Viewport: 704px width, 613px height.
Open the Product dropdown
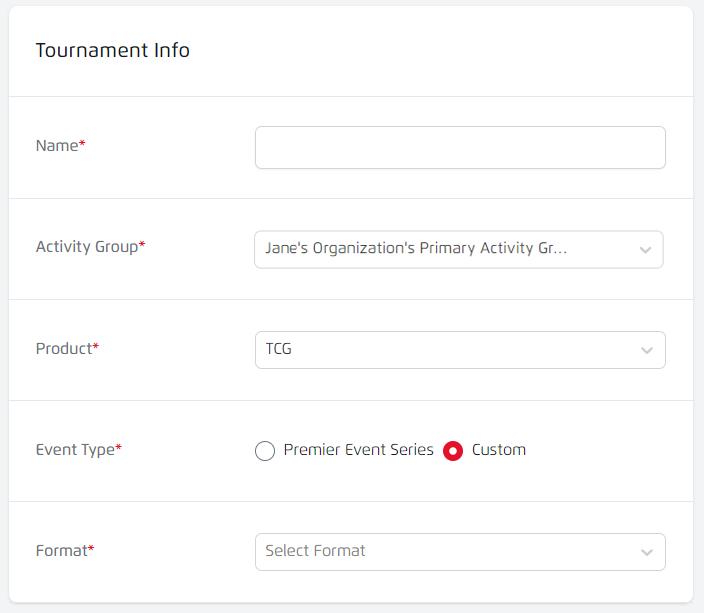click(460, 350)
